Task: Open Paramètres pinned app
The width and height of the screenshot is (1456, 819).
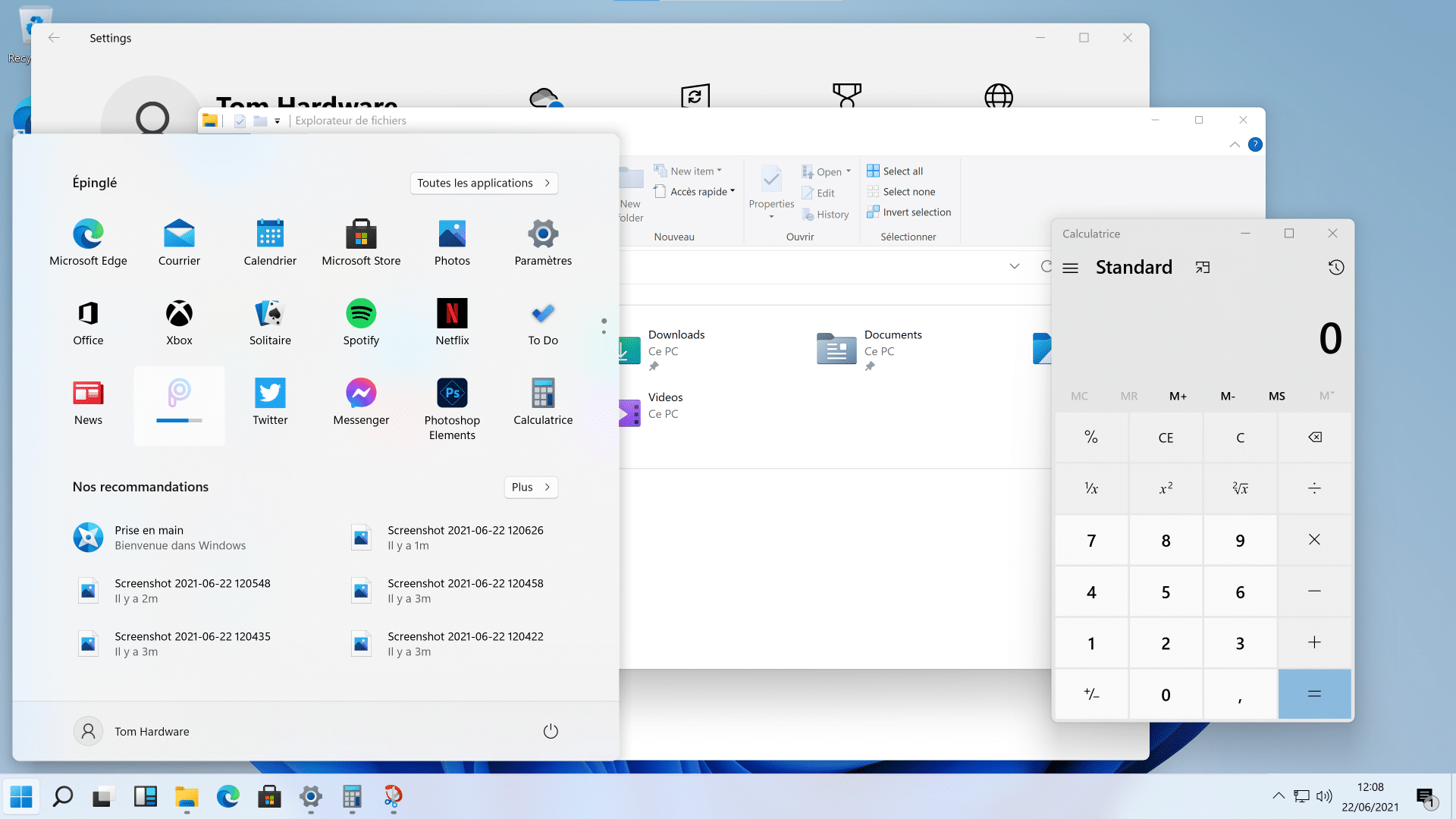Action: pyautogui.click(x=543, y=243)
